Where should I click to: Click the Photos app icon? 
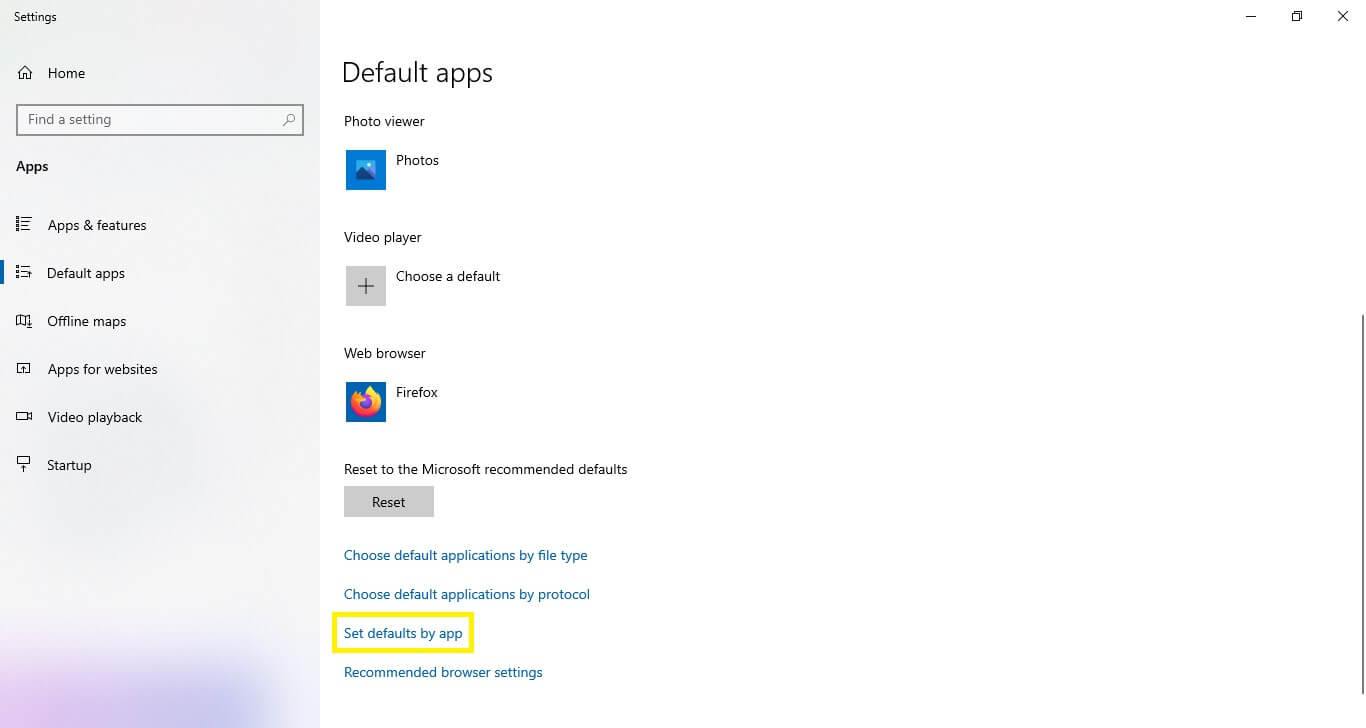(x=366, y=170)
